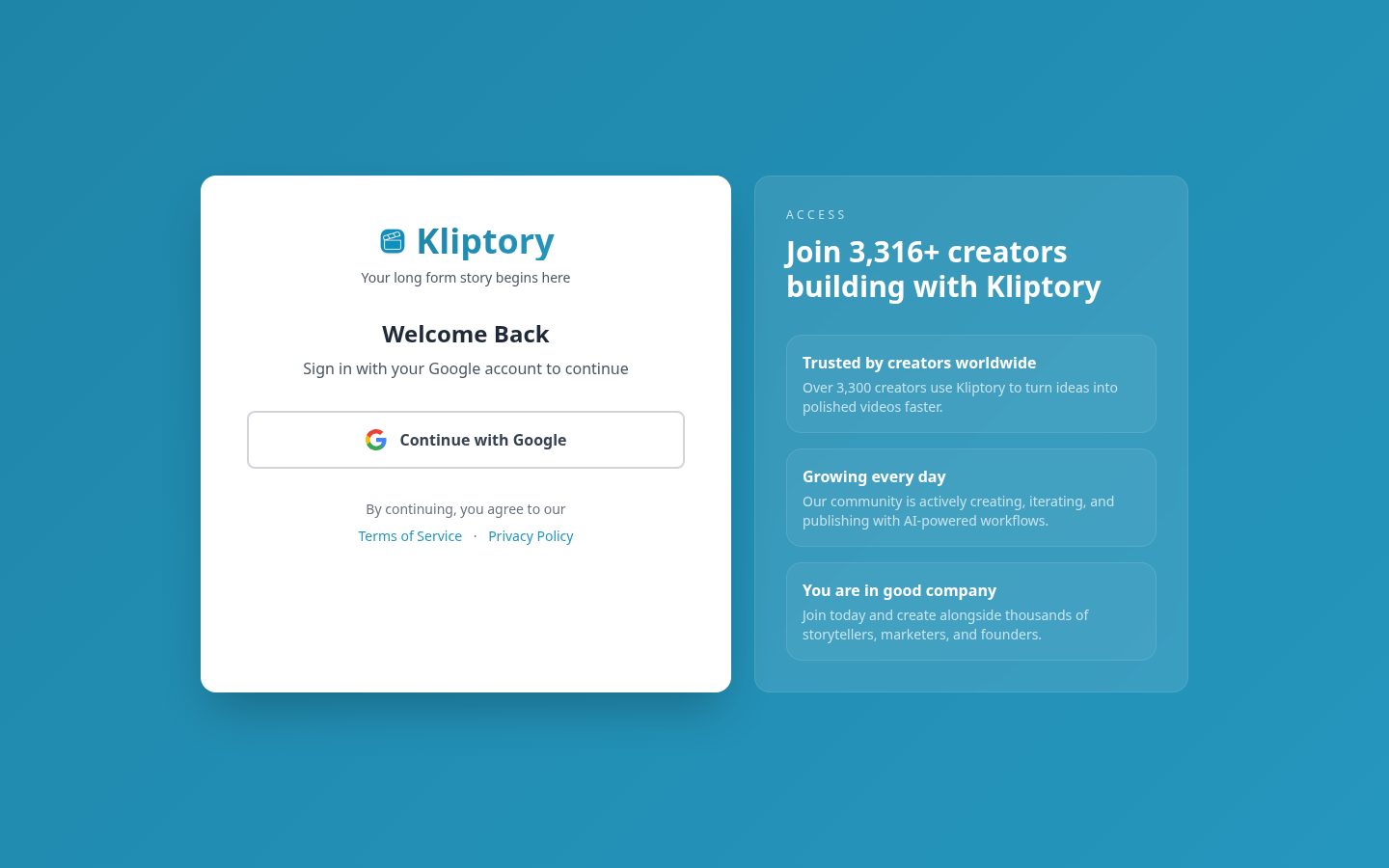Click the Kliptory brand name heading
This screenshot has width=1389, height=868.
point(485,241)
